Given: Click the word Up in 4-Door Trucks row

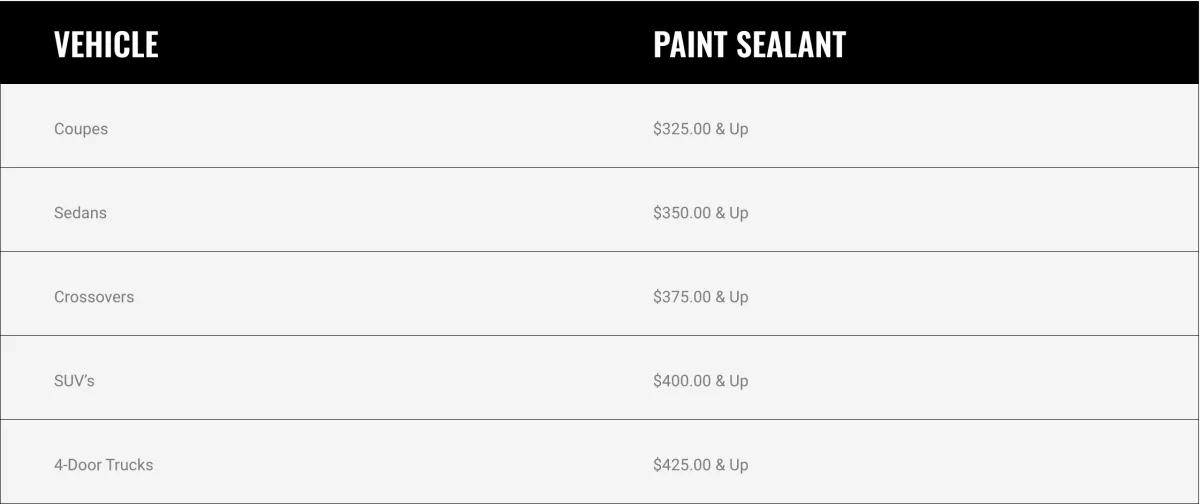Looking at the screenshot, I should click(739, 465).
